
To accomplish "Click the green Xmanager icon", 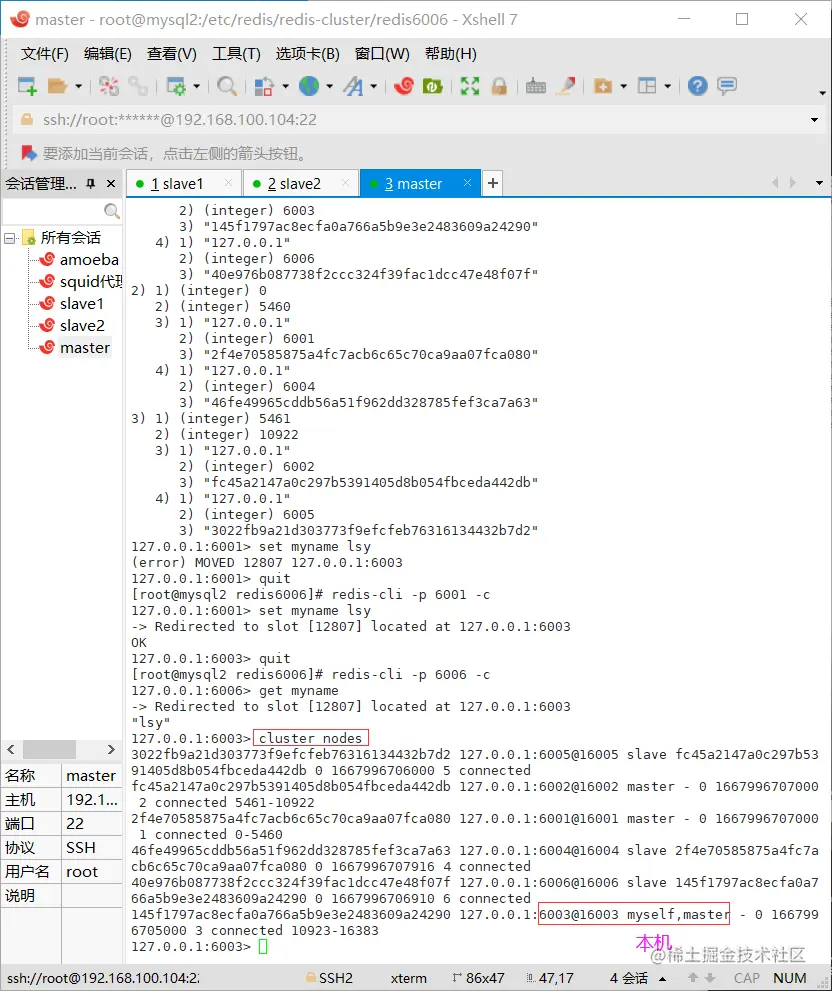I will (x=432, y=85).
